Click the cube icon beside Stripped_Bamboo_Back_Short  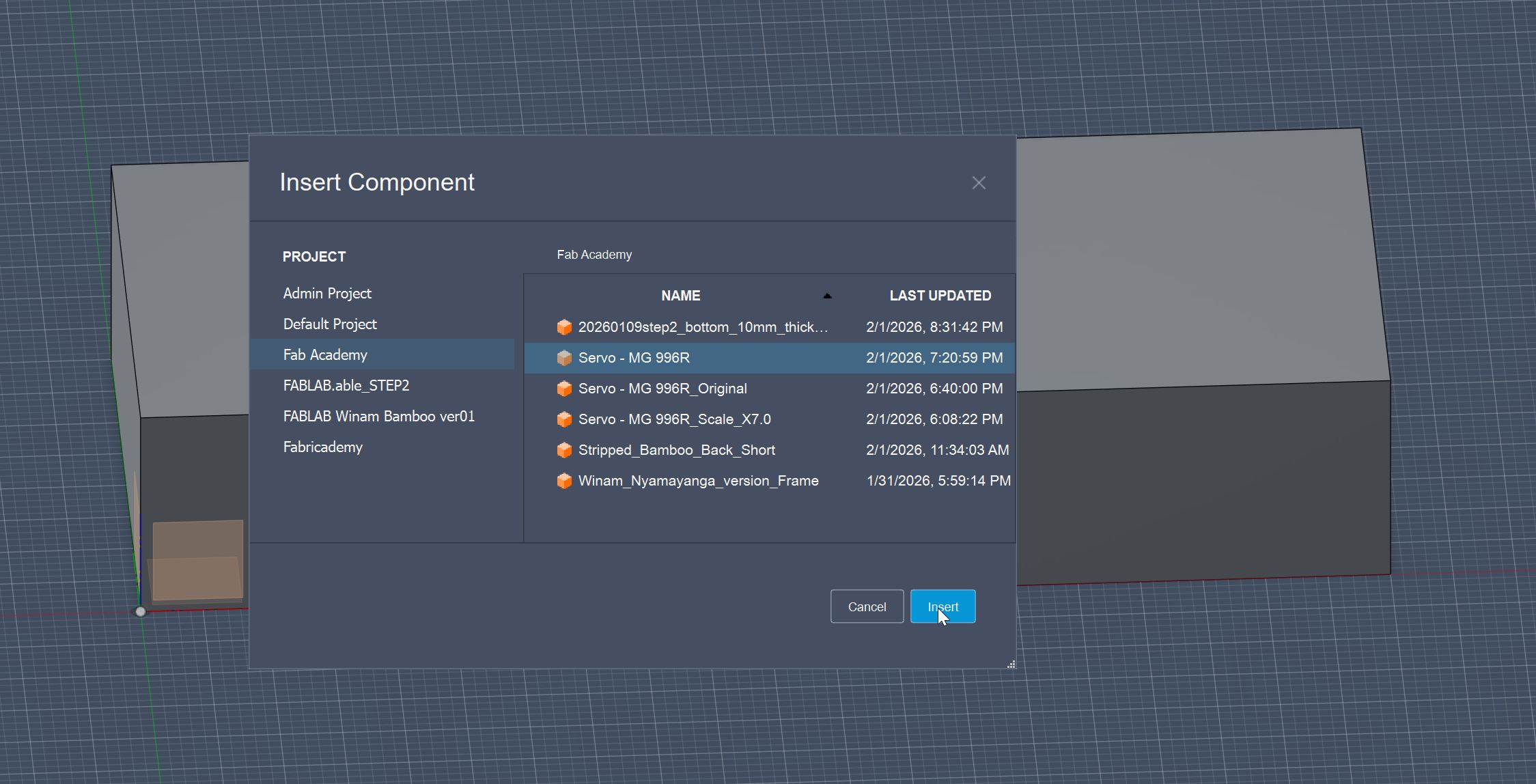564,450
